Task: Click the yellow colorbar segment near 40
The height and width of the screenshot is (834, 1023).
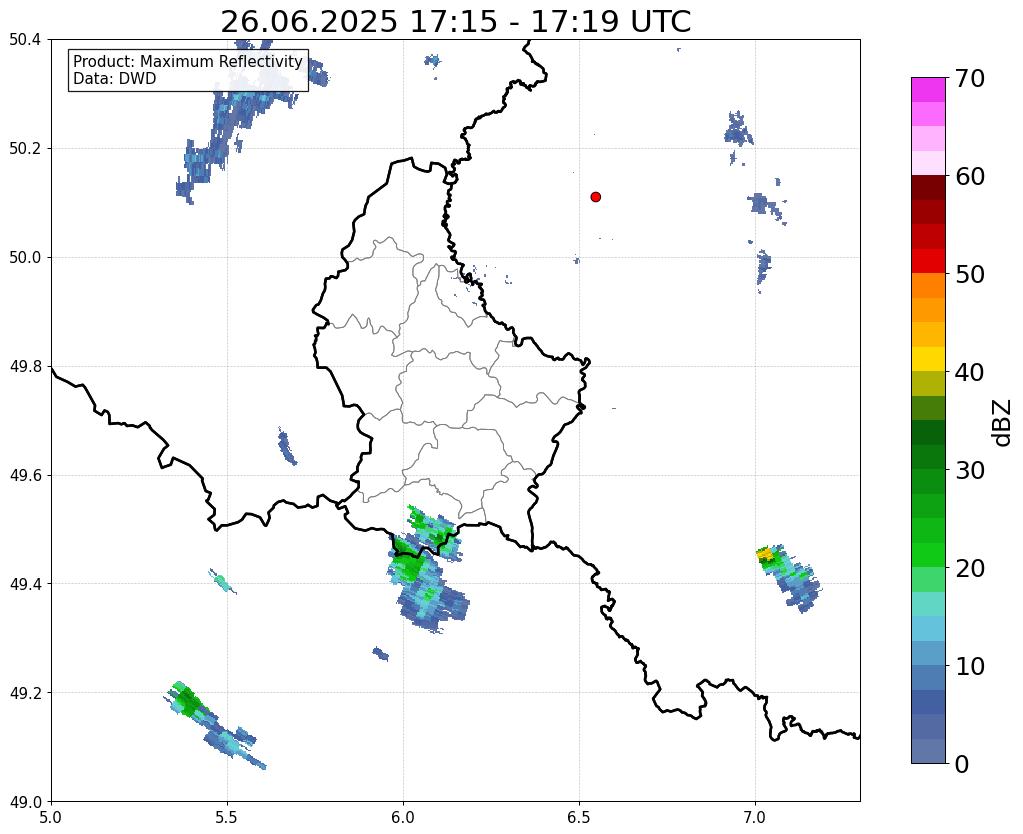Action: 928,359
